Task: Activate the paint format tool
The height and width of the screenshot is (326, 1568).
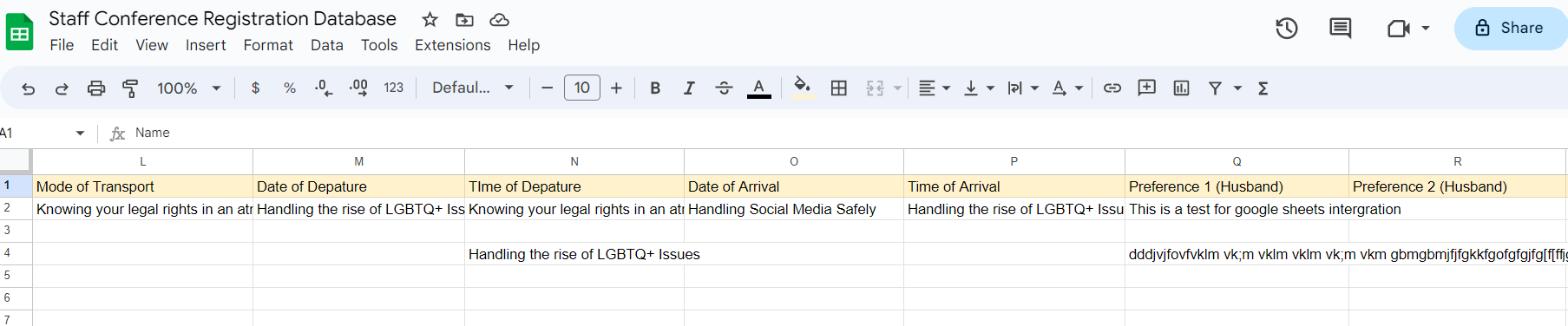Action: click(130, 88)
